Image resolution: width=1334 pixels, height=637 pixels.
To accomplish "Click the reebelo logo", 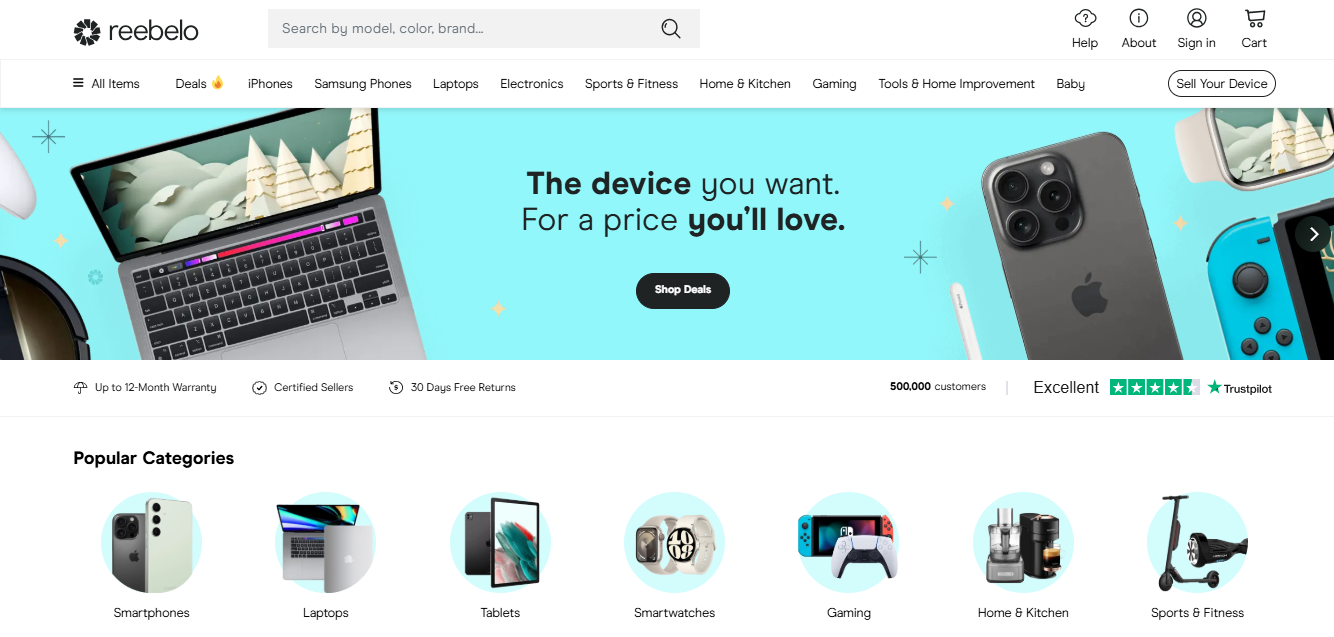I will point(136,31).
